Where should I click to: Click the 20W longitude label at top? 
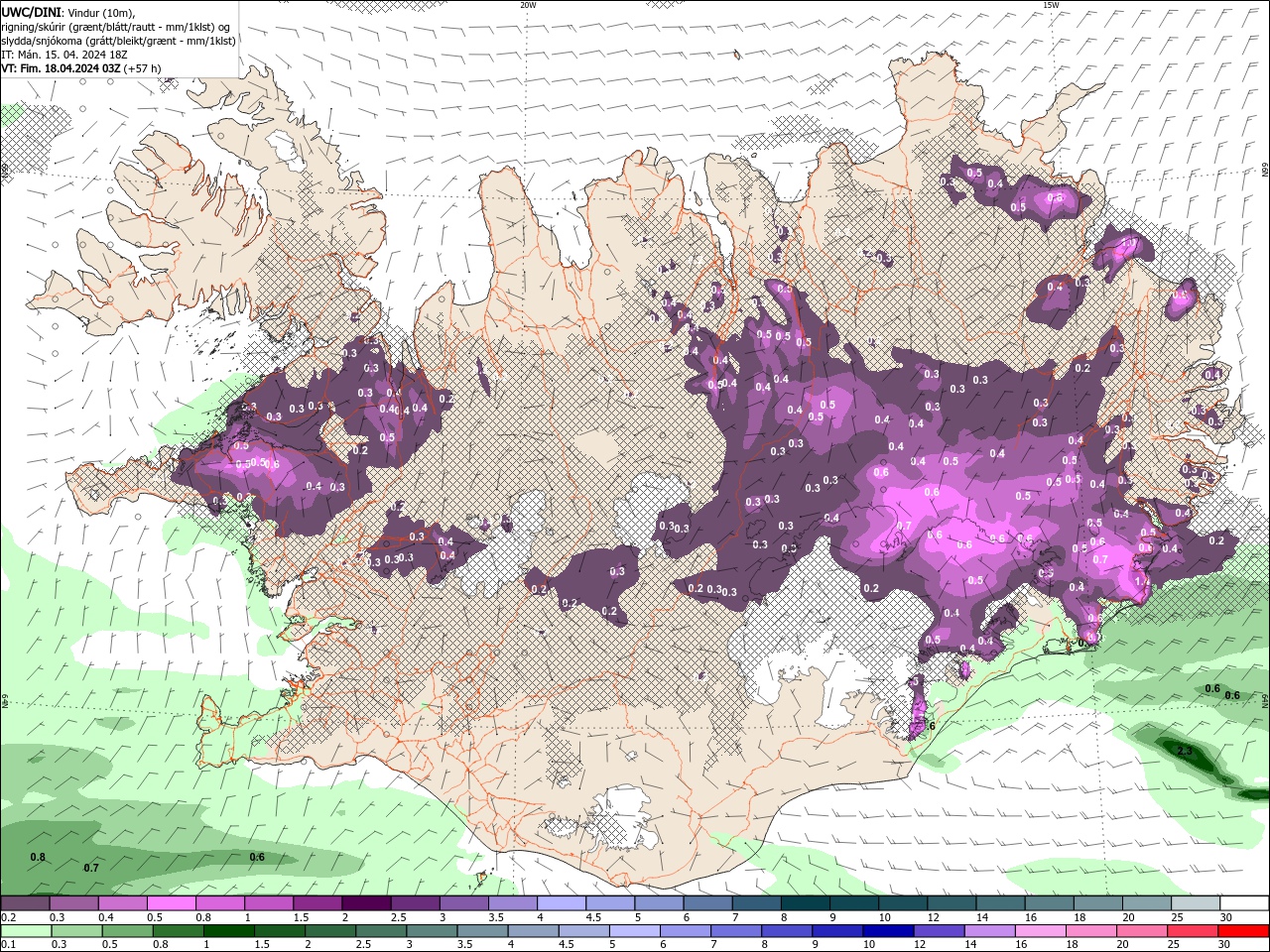pos(528,4)
